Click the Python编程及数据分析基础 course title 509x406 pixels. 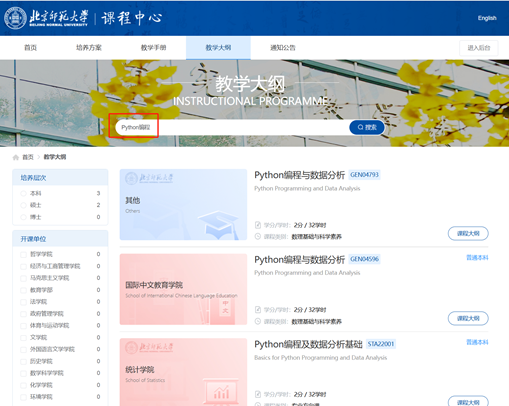point(308,344)
